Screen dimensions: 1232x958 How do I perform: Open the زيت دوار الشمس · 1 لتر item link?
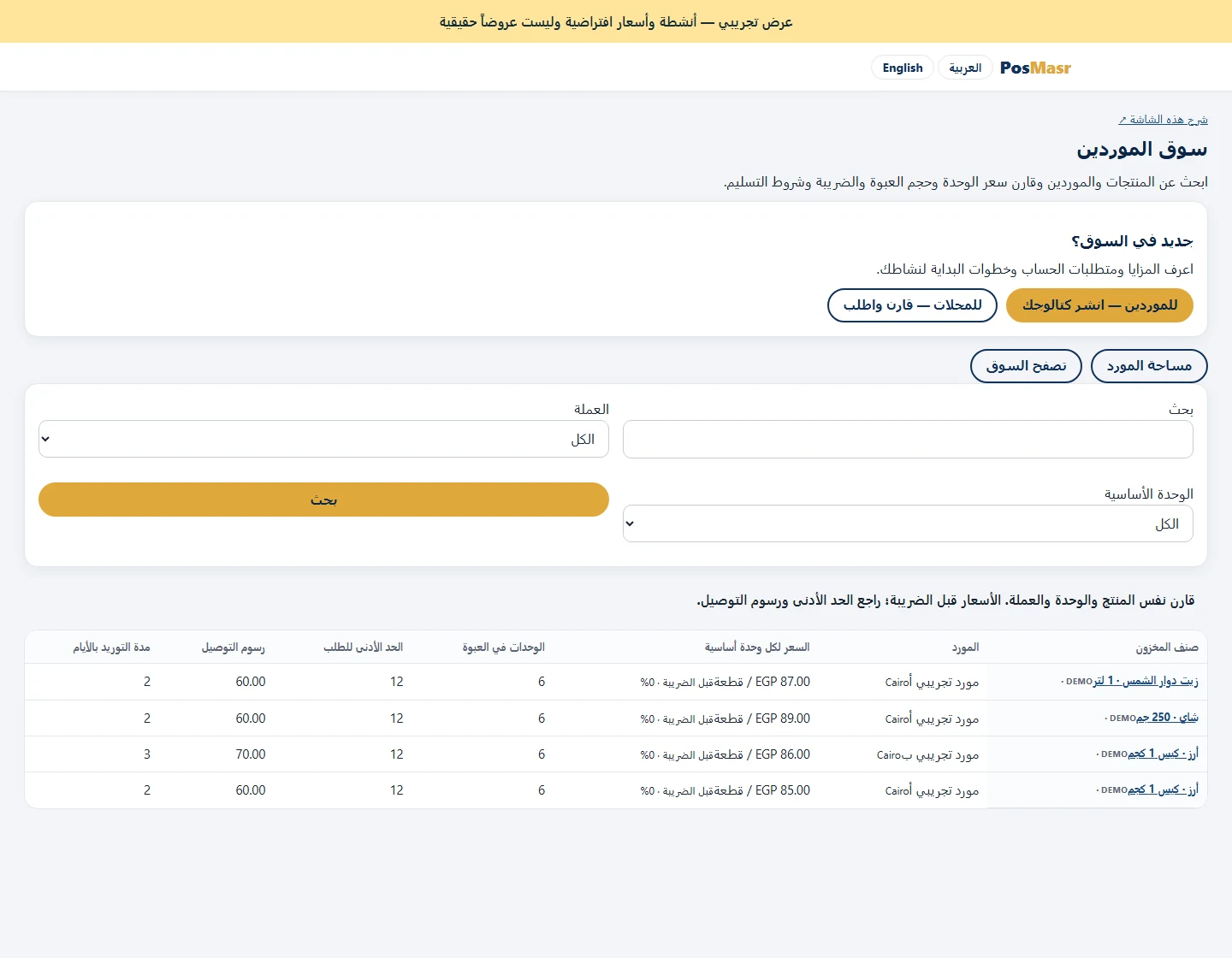coord(1146,681)
